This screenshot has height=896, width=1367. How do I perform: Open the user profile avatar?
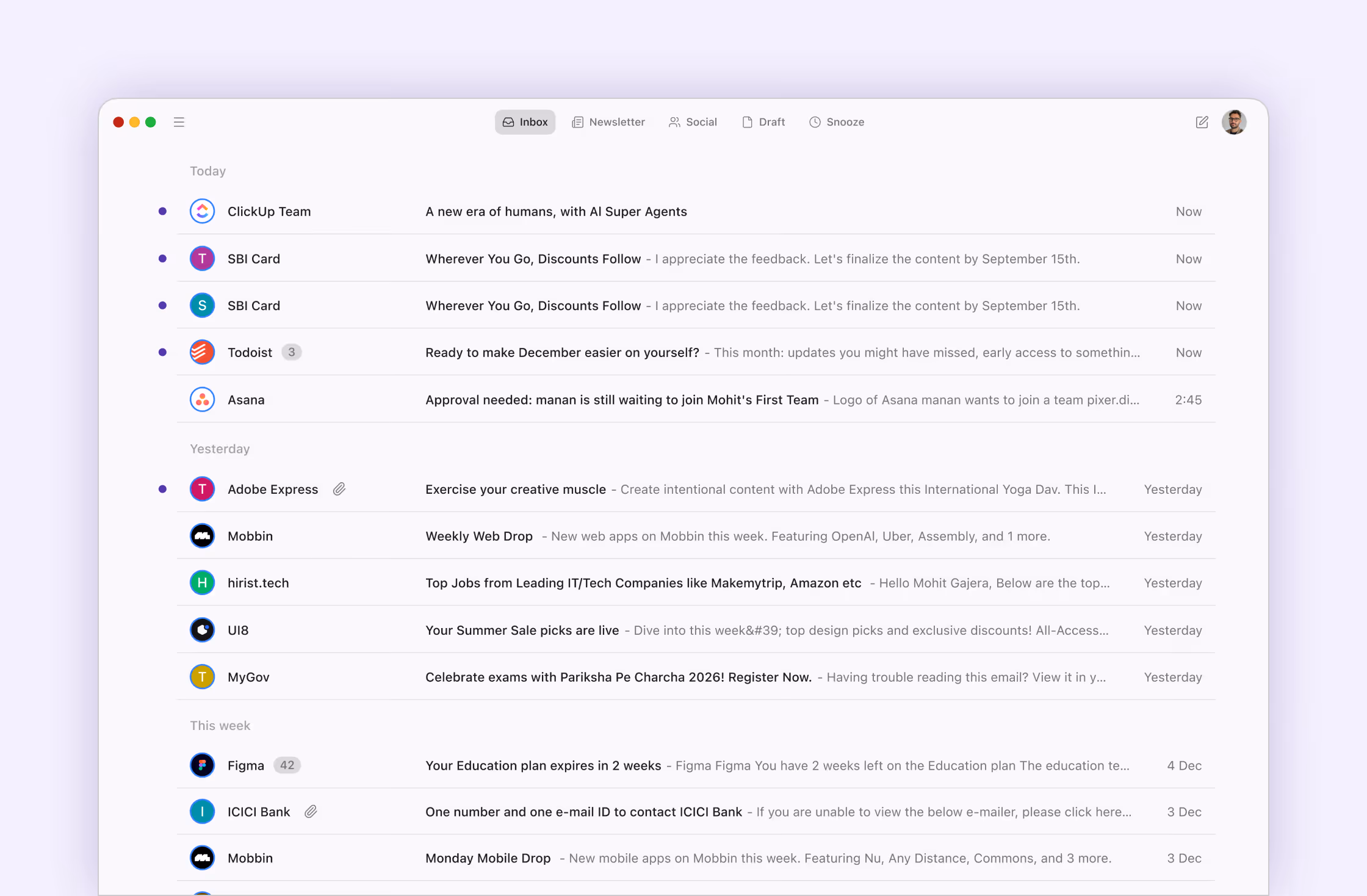(x=1234, y=122)
